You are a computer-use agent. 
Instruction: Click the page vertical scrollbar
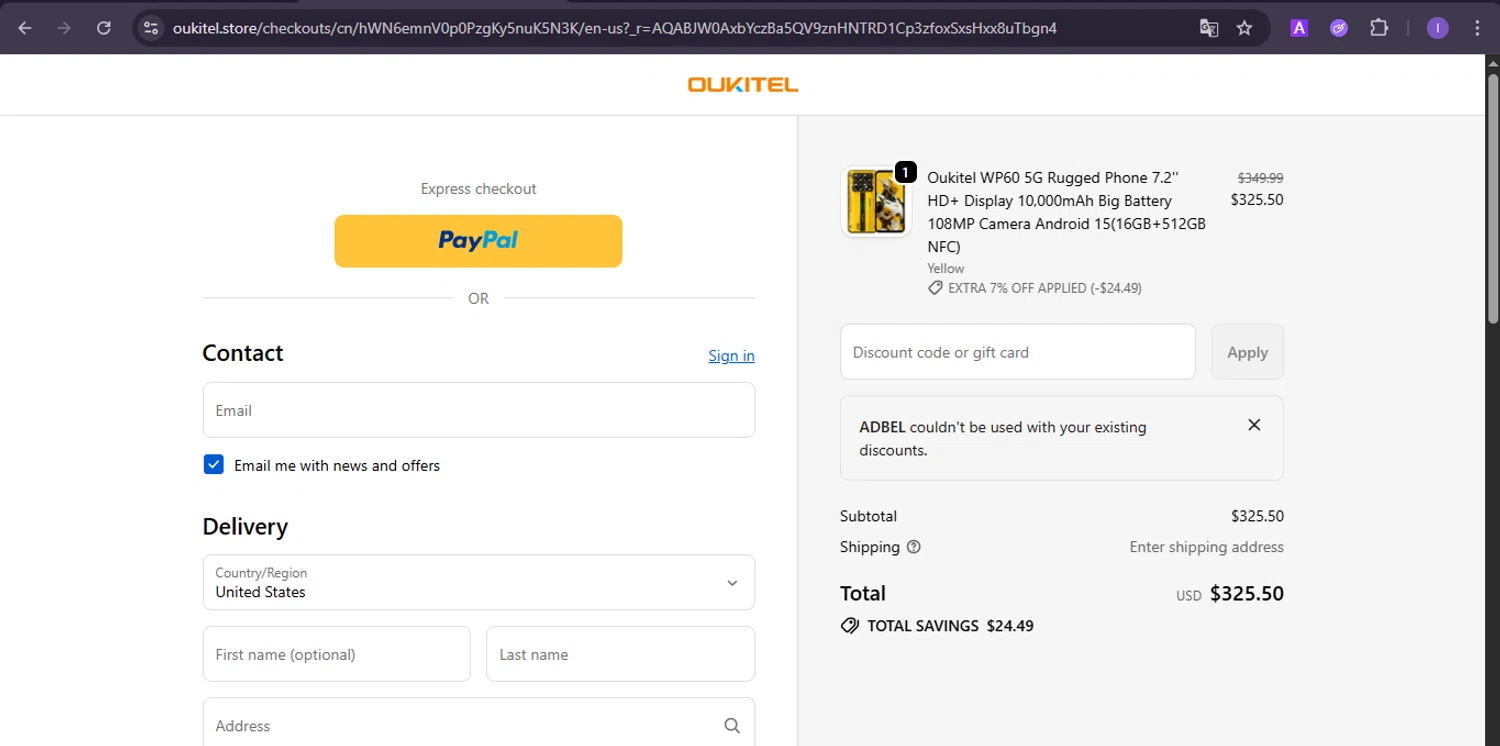coord(1492,200)
